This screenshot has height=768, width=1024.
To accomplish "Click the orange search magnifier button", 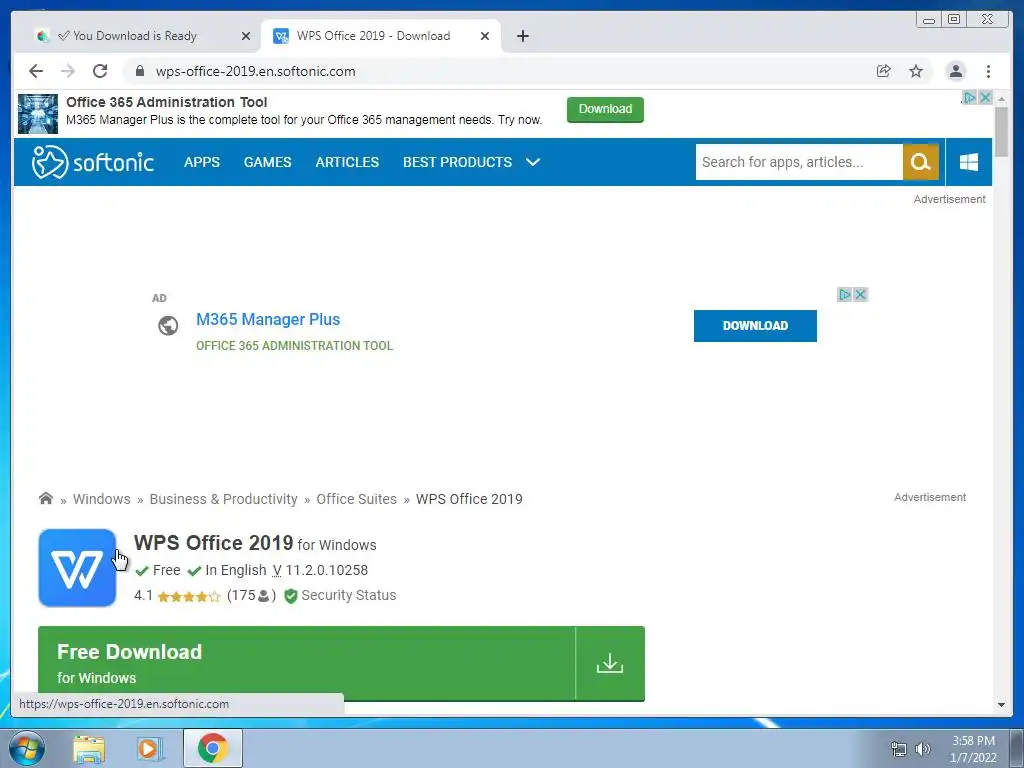I will (x=920, y=162).
